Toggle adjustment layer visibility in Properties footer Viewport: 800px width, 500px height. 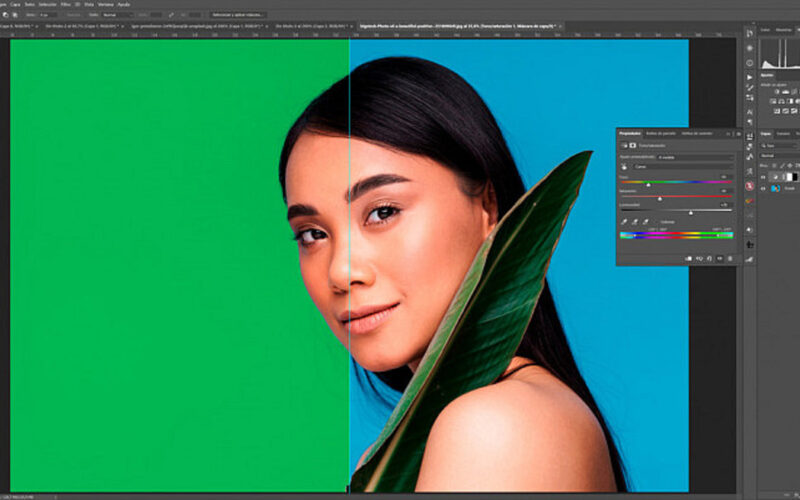[x=719, y=259]
